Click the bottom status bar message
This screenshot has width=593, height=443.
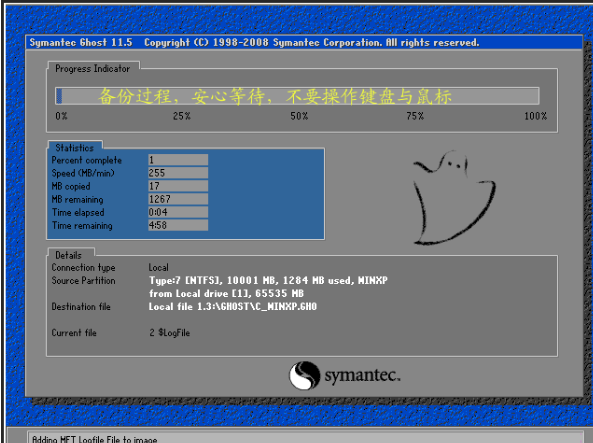[x=95, y=440]
